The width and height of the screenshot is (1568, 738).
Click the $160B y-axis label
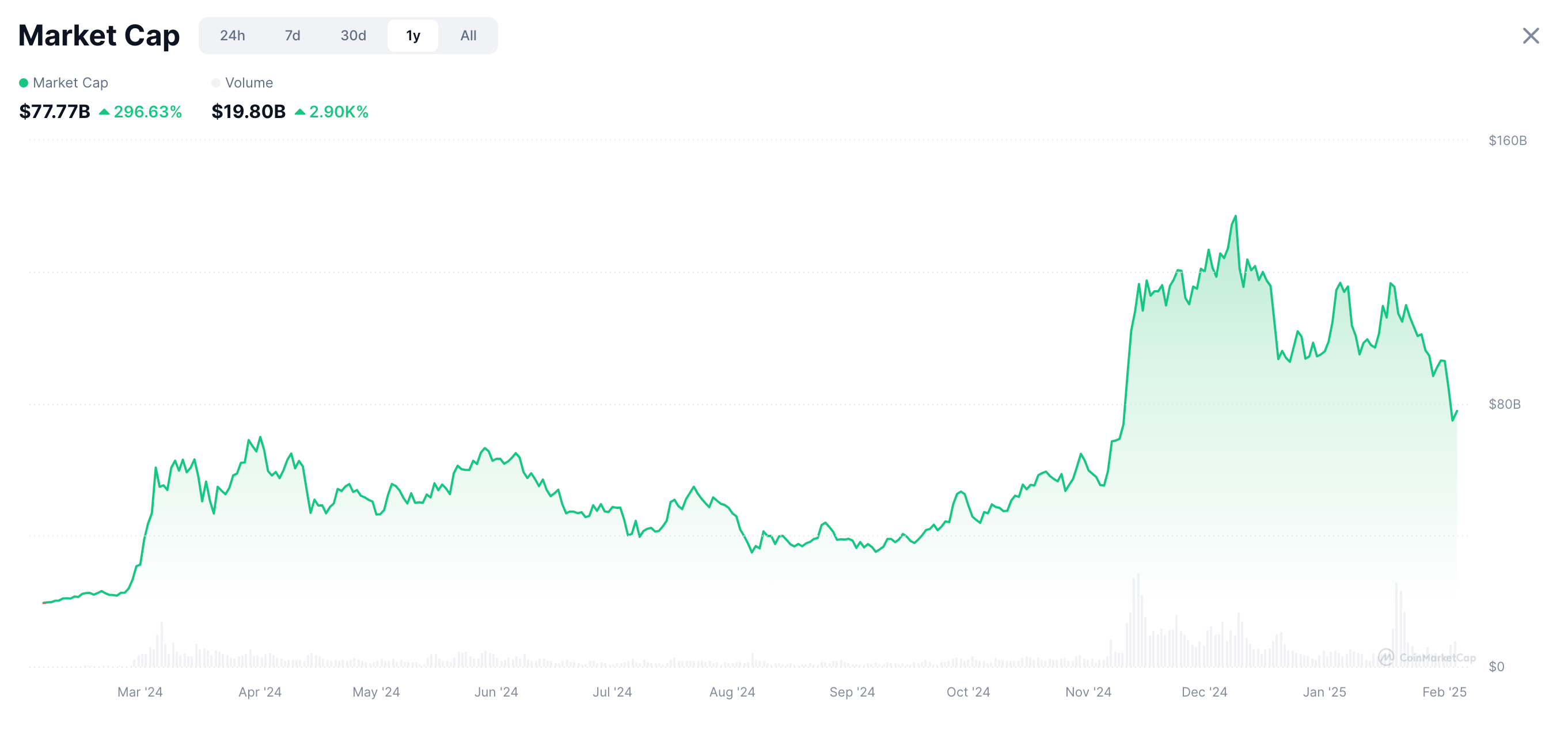1507,140
